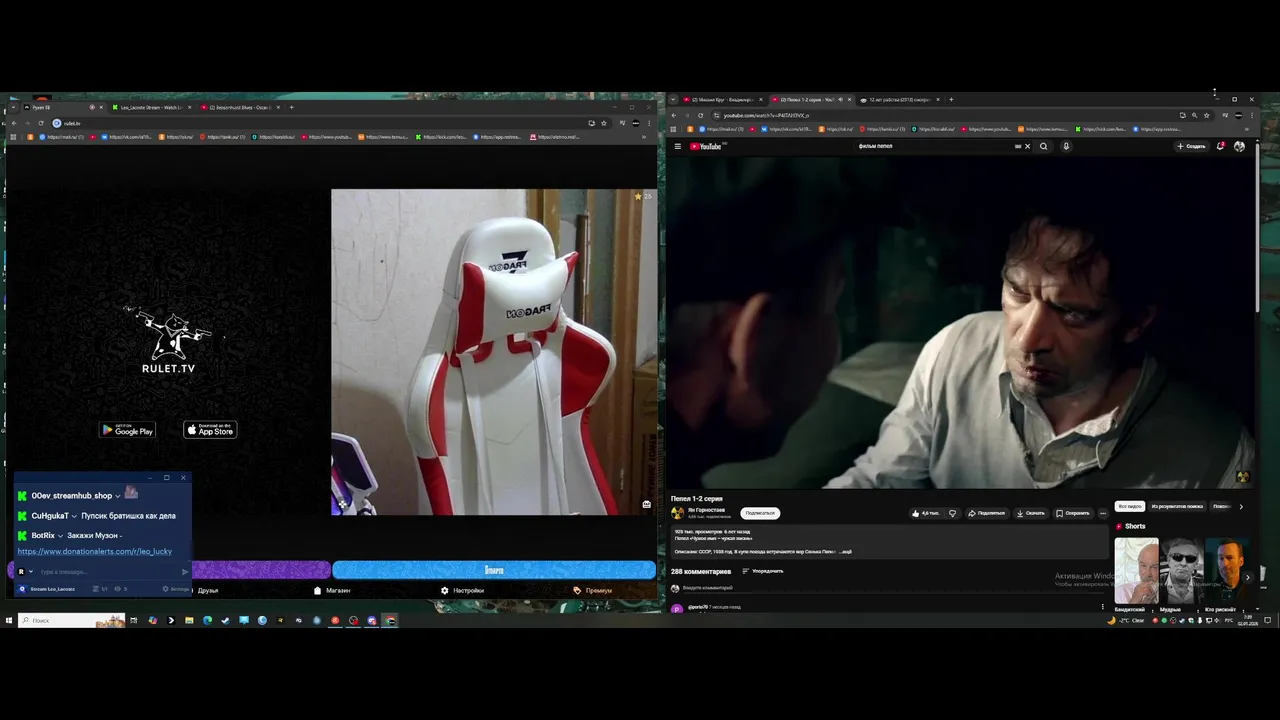Switch to Михаил Круг tab in right browser
Viewport: 1280px width, 720px height.
coord(723,99)
